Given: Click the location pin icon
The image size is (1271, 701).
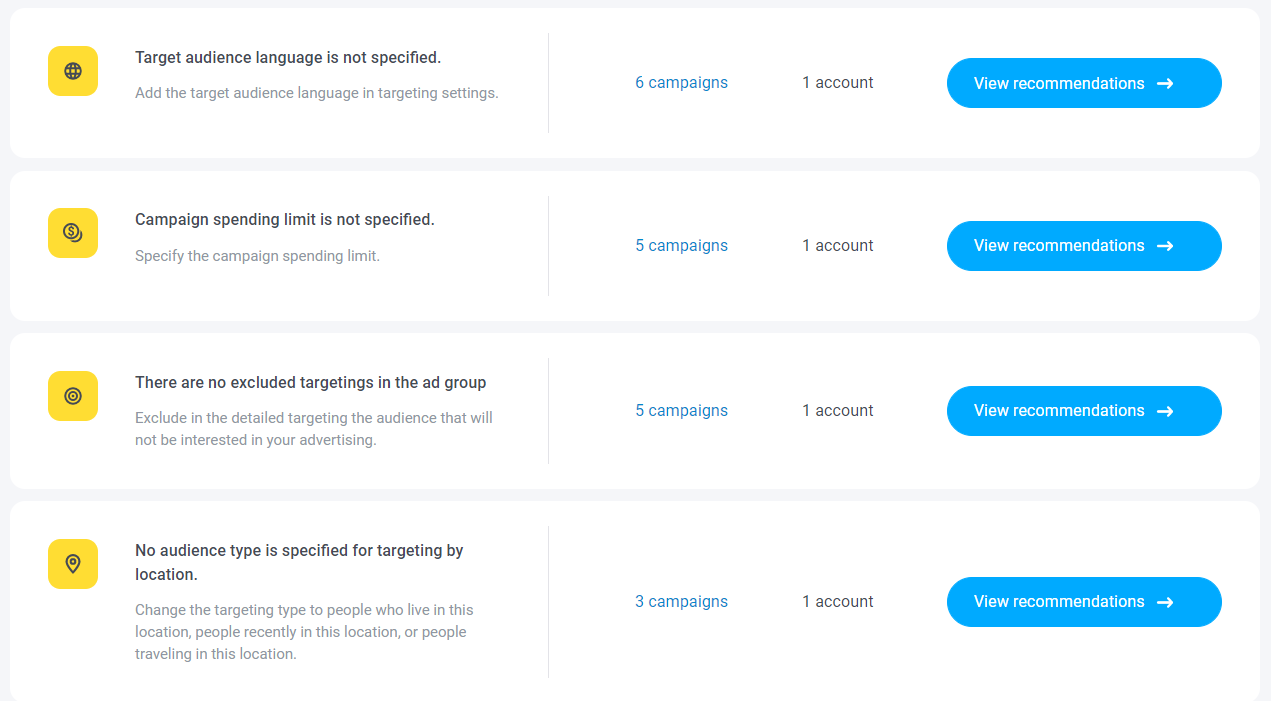Looking at the screenshot, I should coord(73,564).
